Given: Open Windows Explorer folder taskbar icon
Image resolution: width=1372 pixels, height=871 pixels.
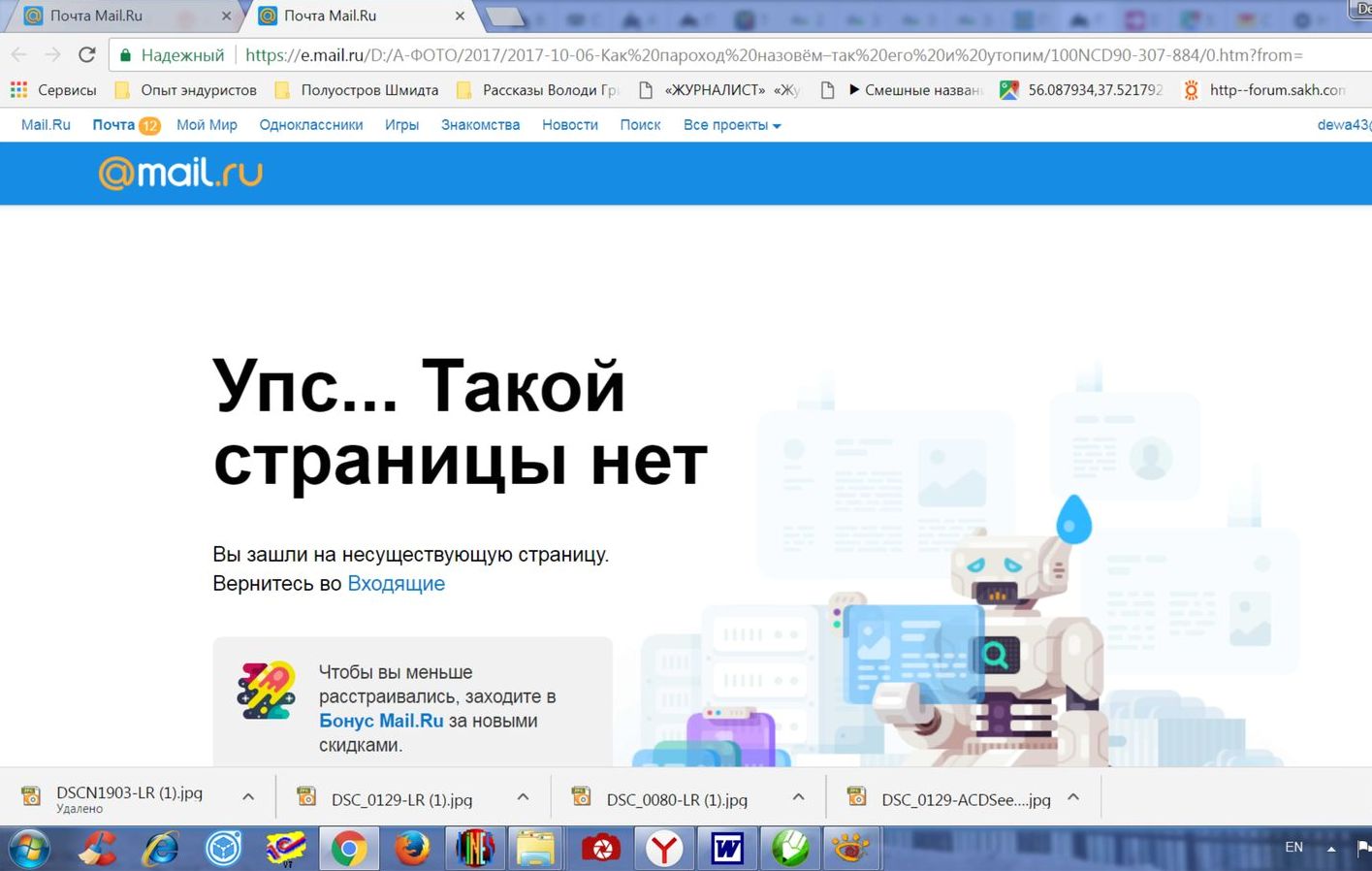Looking at the screenshot, I should pyautogui.click(x=535, y=850).
